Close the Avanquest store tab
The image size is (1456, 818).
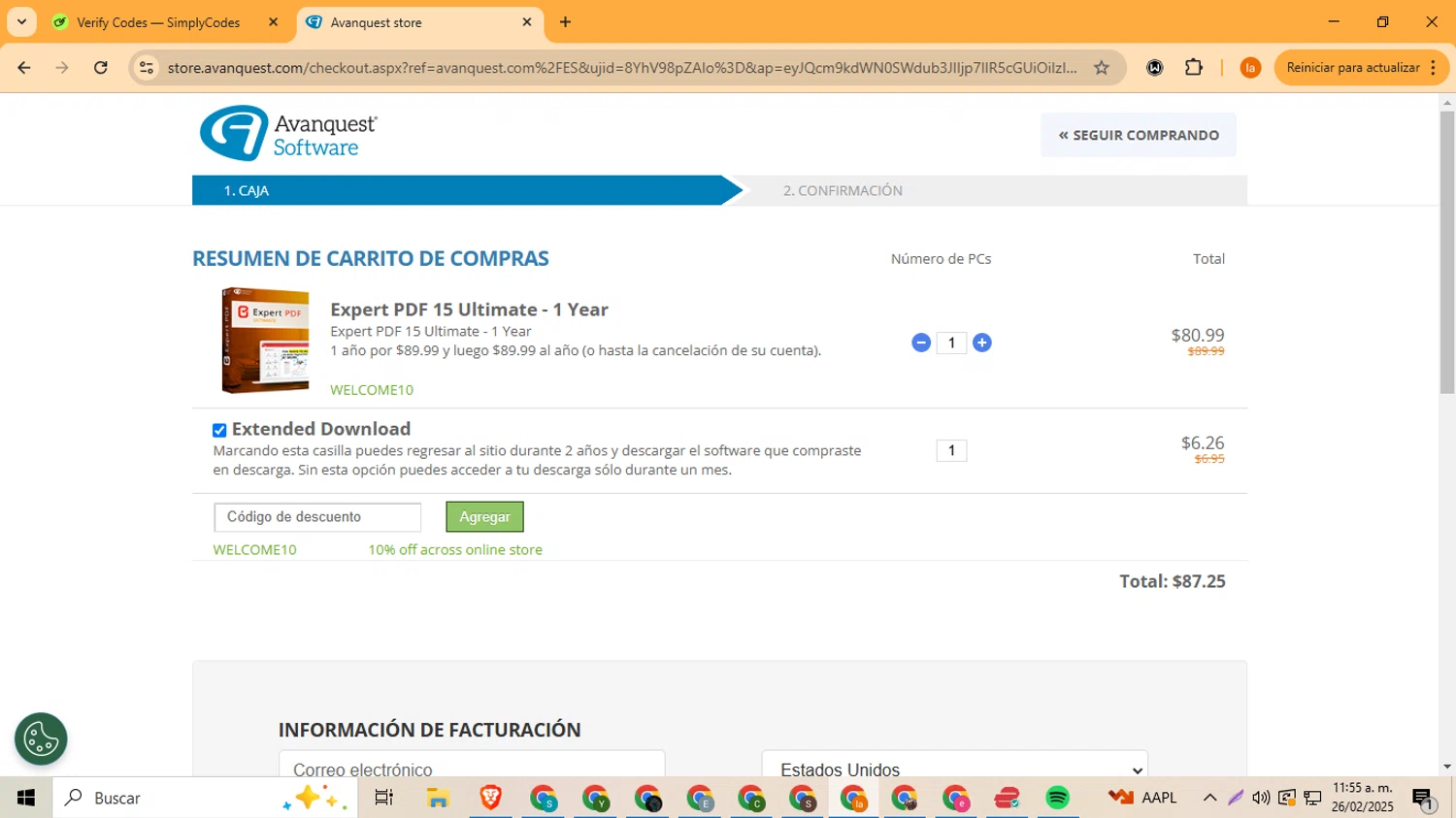(527, 22)
